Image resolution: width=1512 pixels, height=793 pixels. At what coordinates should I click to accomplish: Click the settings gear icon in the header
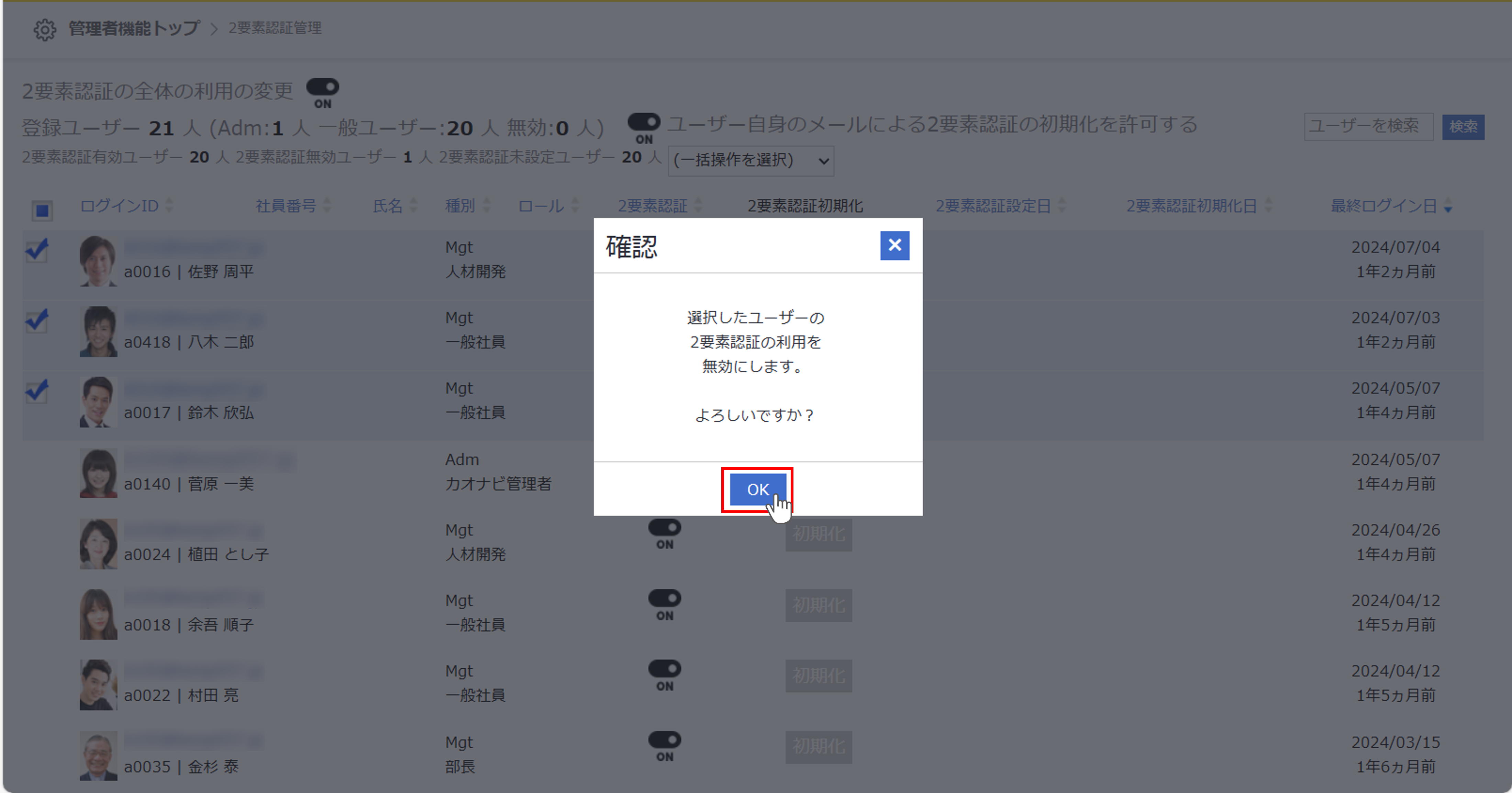[44, 27]
